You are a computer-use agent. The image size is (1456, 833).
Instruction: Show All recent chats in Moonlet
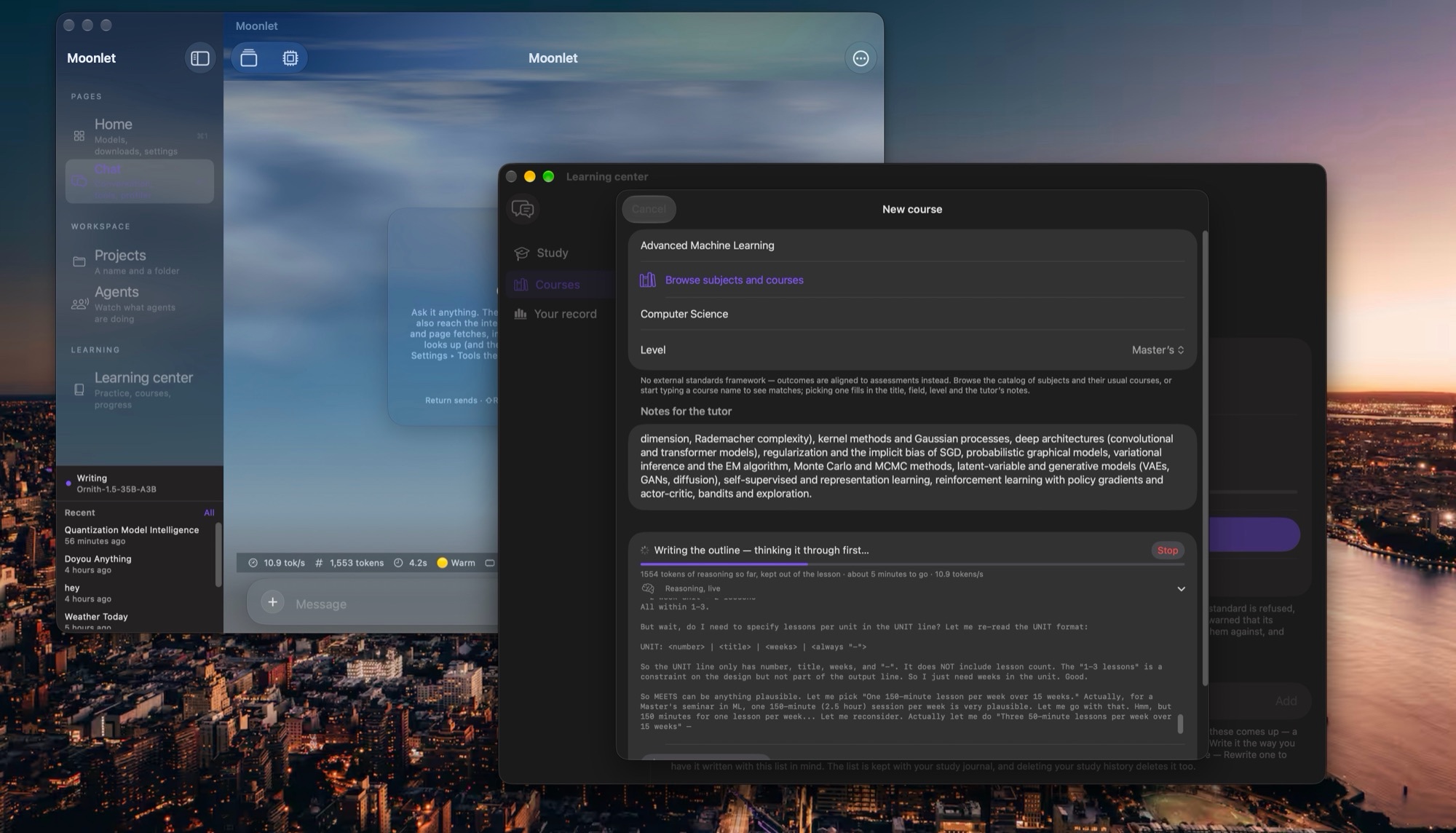[209, 513]
